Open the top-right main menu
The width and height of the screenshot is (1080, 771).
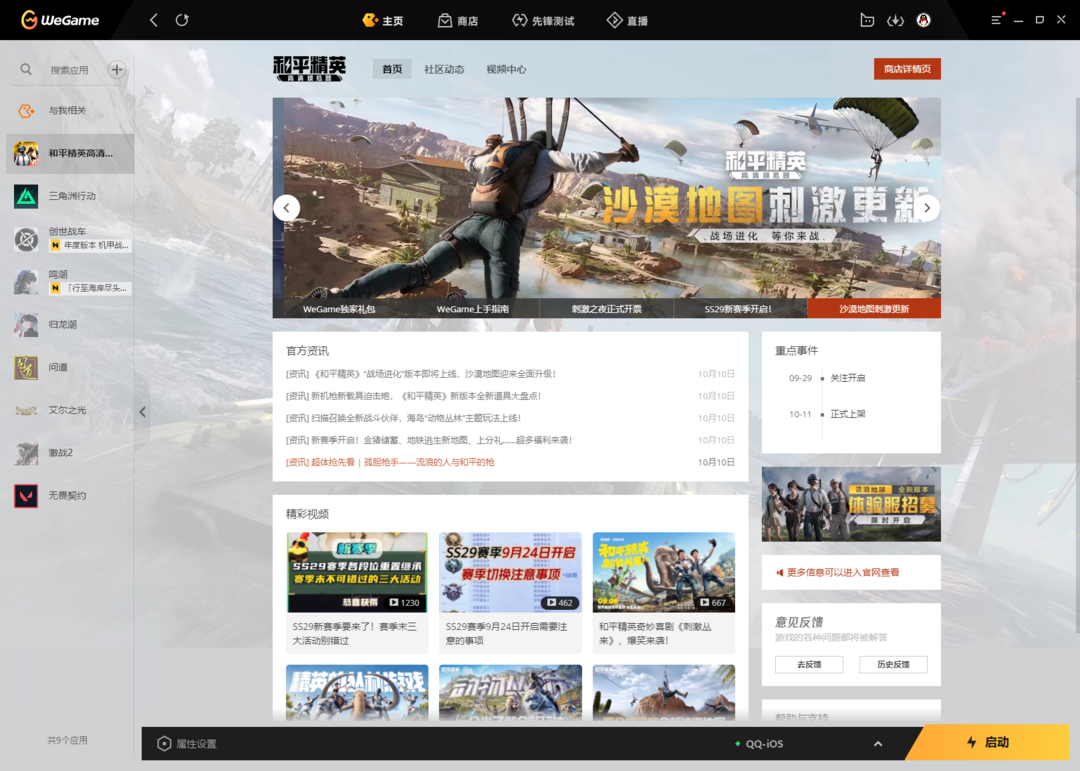(996, 20)
